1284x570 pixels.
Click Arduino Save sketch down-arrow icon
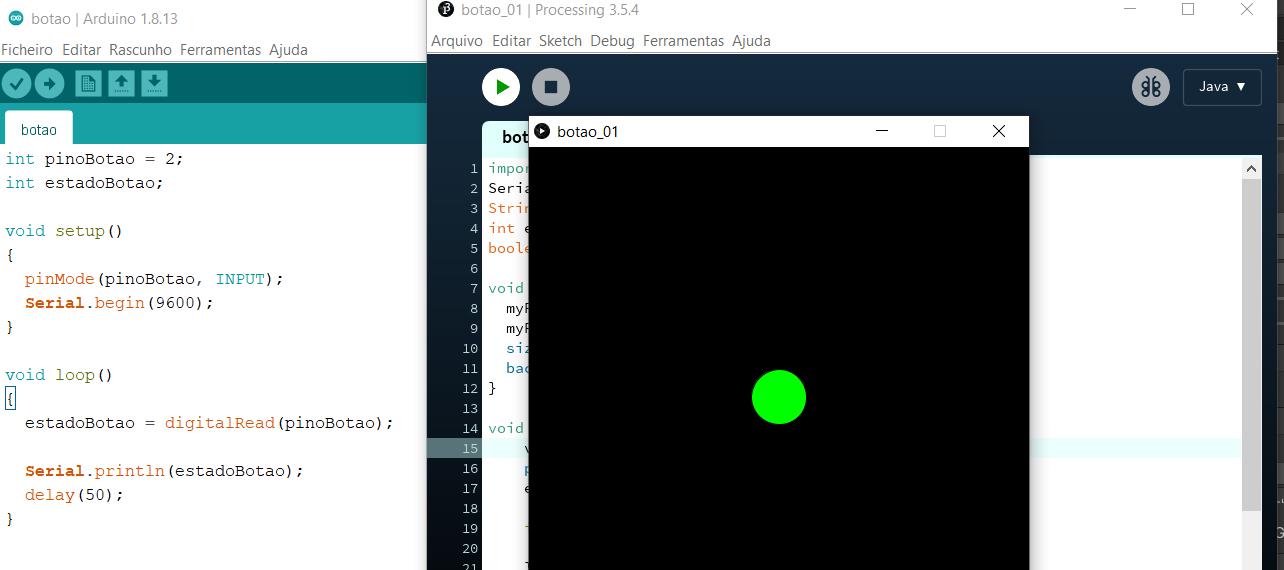(x=154, y=84)
